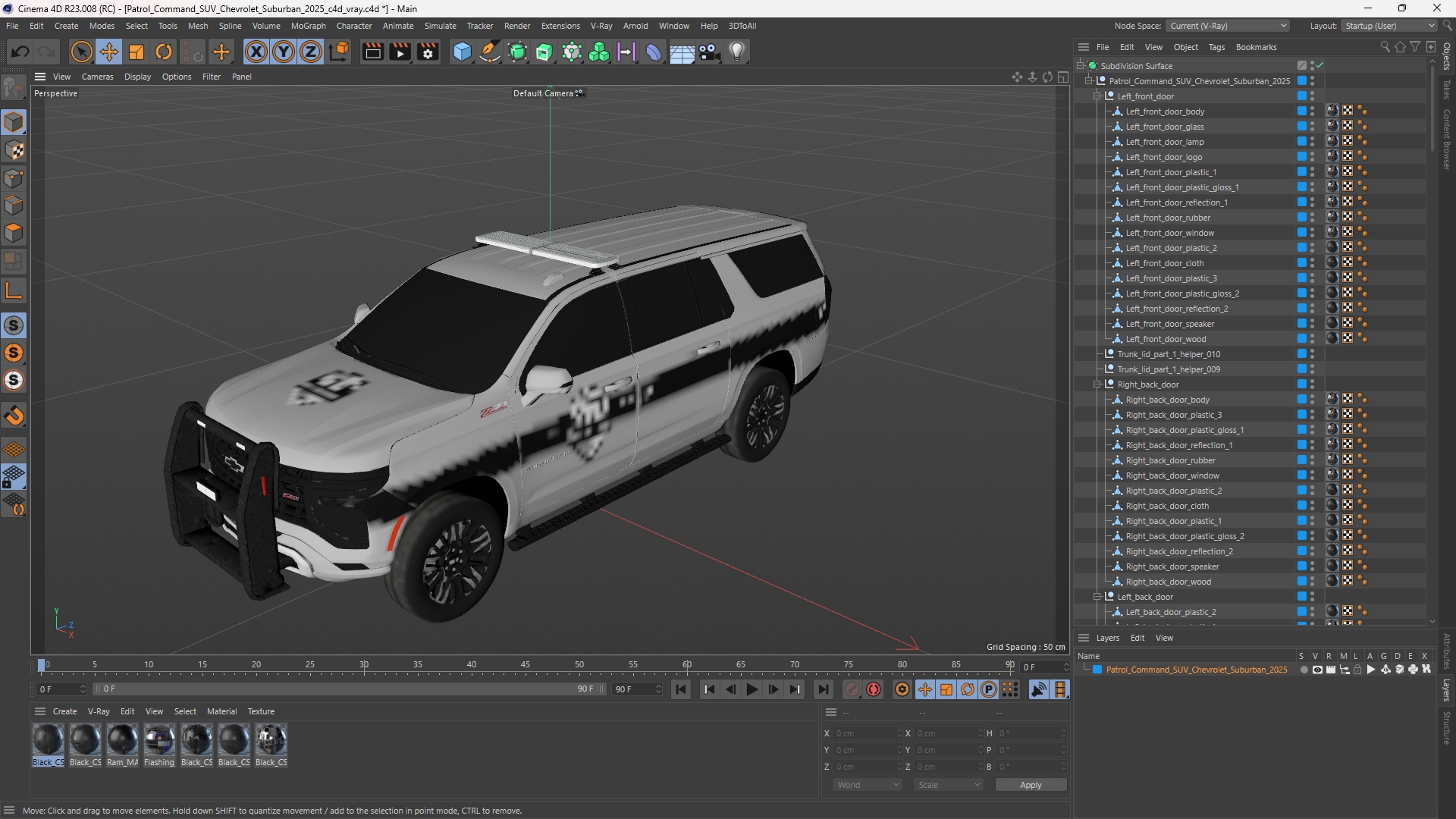Add a Cube primitive object
Image resolution: width=1456 pixels, height=819 pixels.
click(x=462, y=52)
